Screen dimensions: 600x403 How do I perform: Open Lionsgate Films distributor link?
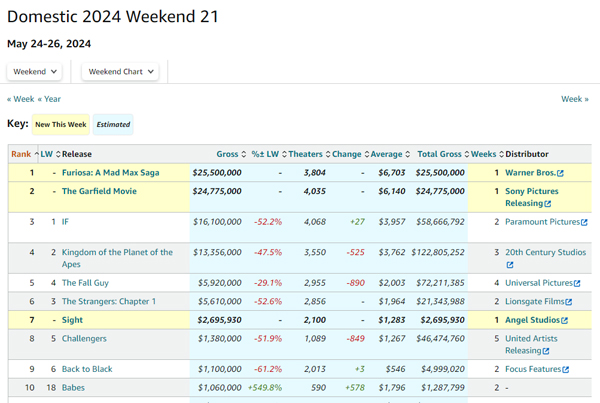click(535, 301)
